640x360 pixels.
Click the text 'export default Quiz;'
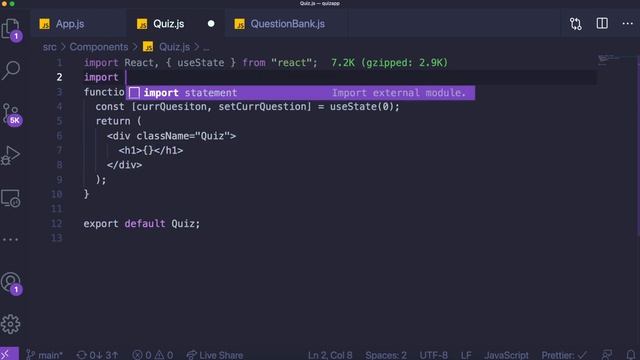click(x=142, y=224)
